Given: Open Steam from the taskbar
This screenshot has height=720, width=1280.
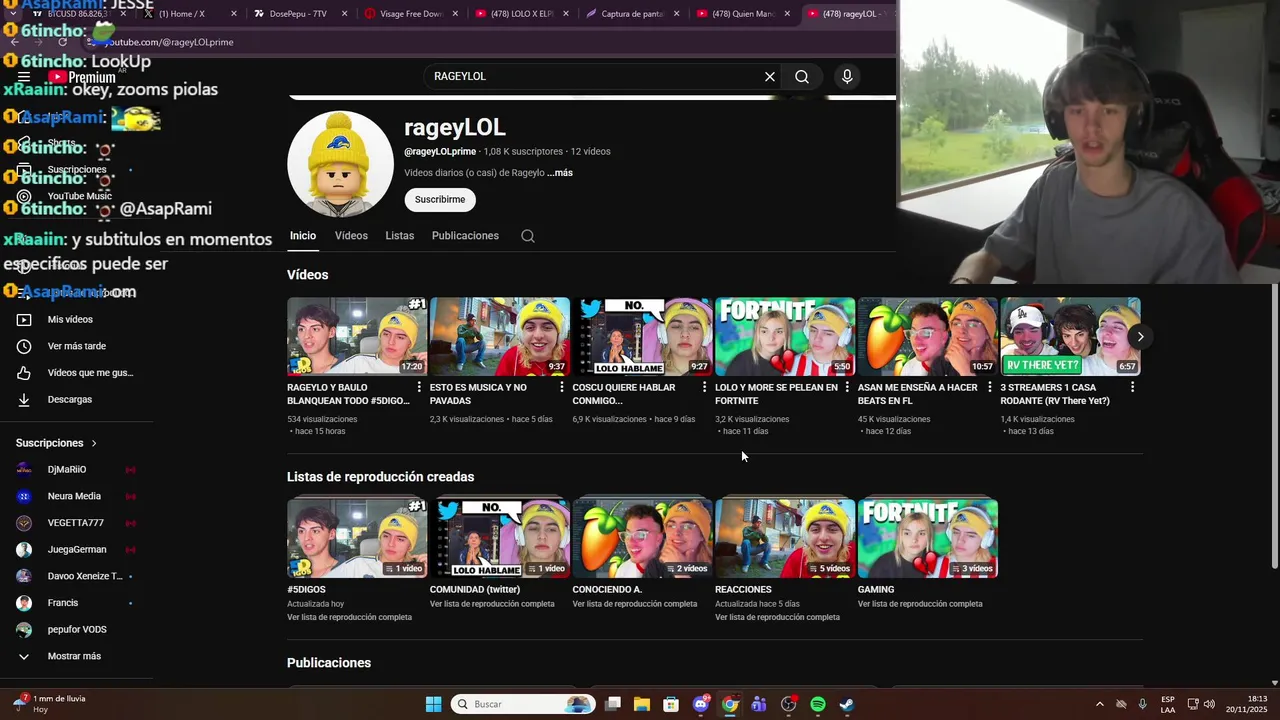Looking at the screenshot, I should 846,704.
